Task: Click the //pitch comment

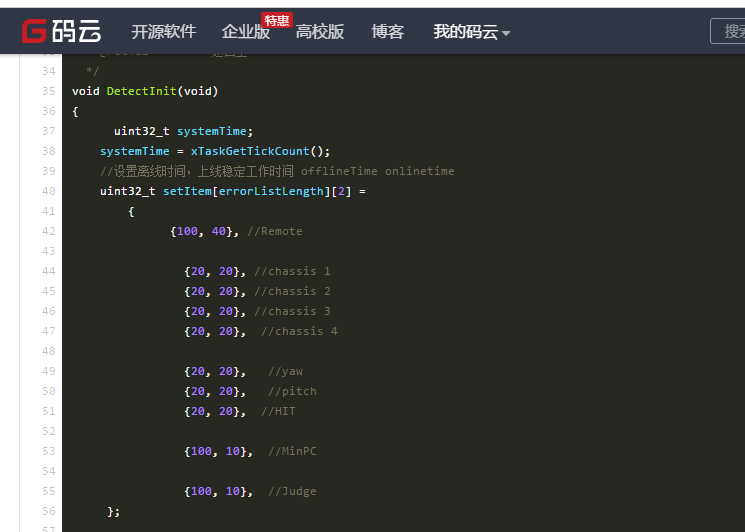Action: [292, 391]
